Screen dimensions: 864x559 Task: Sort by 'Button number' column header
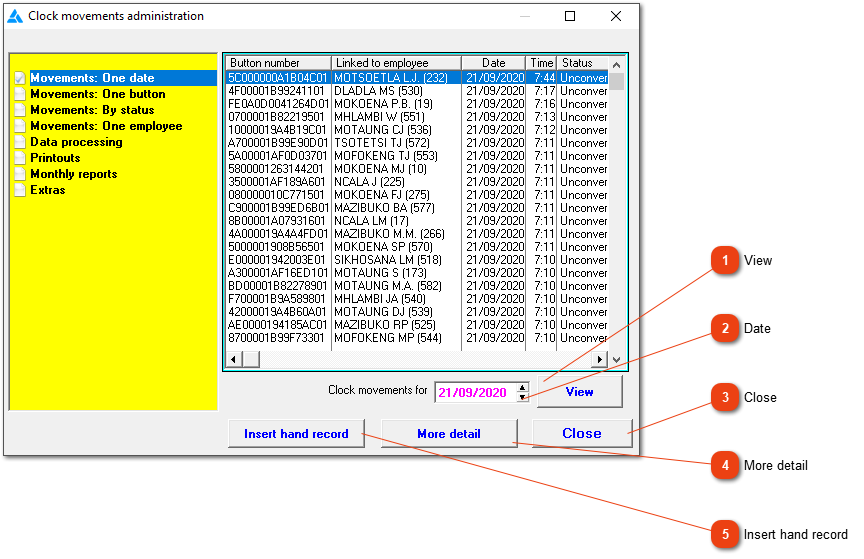pyautogui.click(x=278, y=63)
